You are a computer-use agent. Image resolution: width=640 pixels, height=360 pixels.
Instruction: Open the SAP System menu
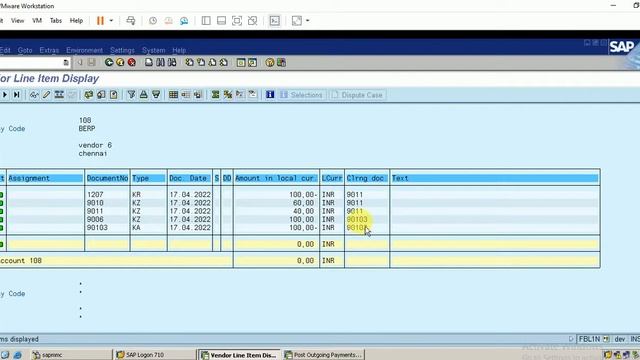[x=153, y=50]
